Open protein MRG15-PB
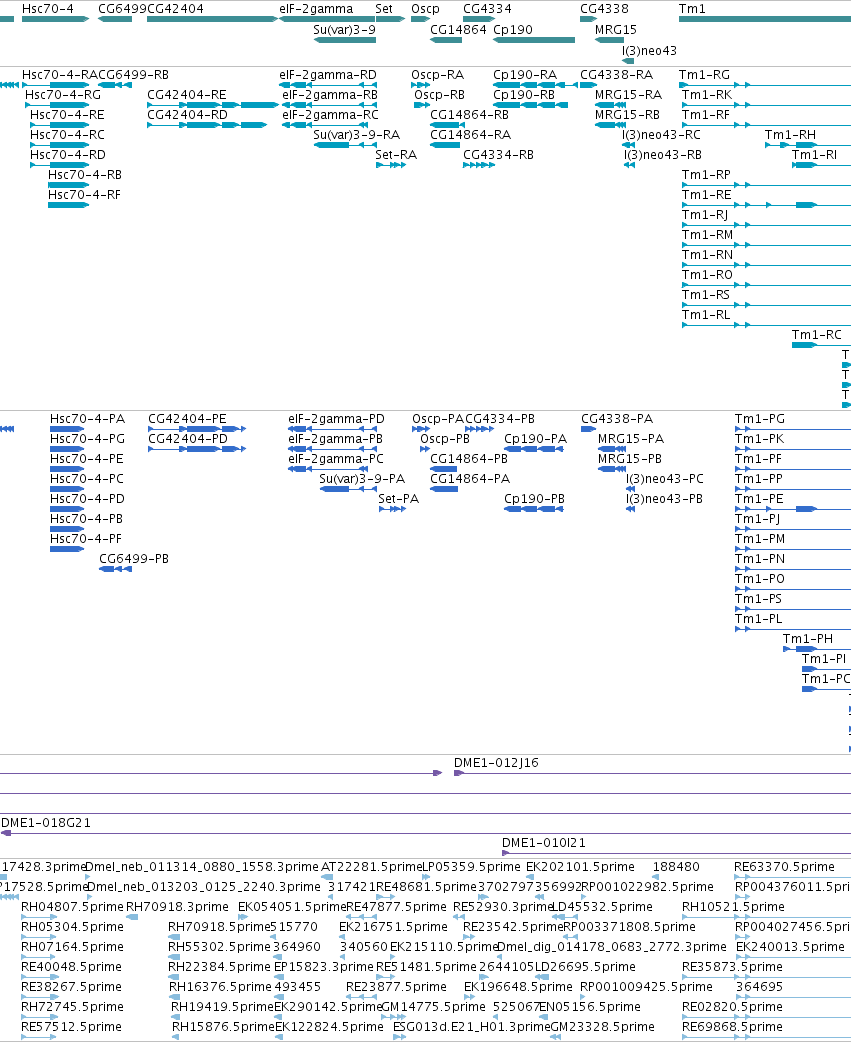 (630, 459)
